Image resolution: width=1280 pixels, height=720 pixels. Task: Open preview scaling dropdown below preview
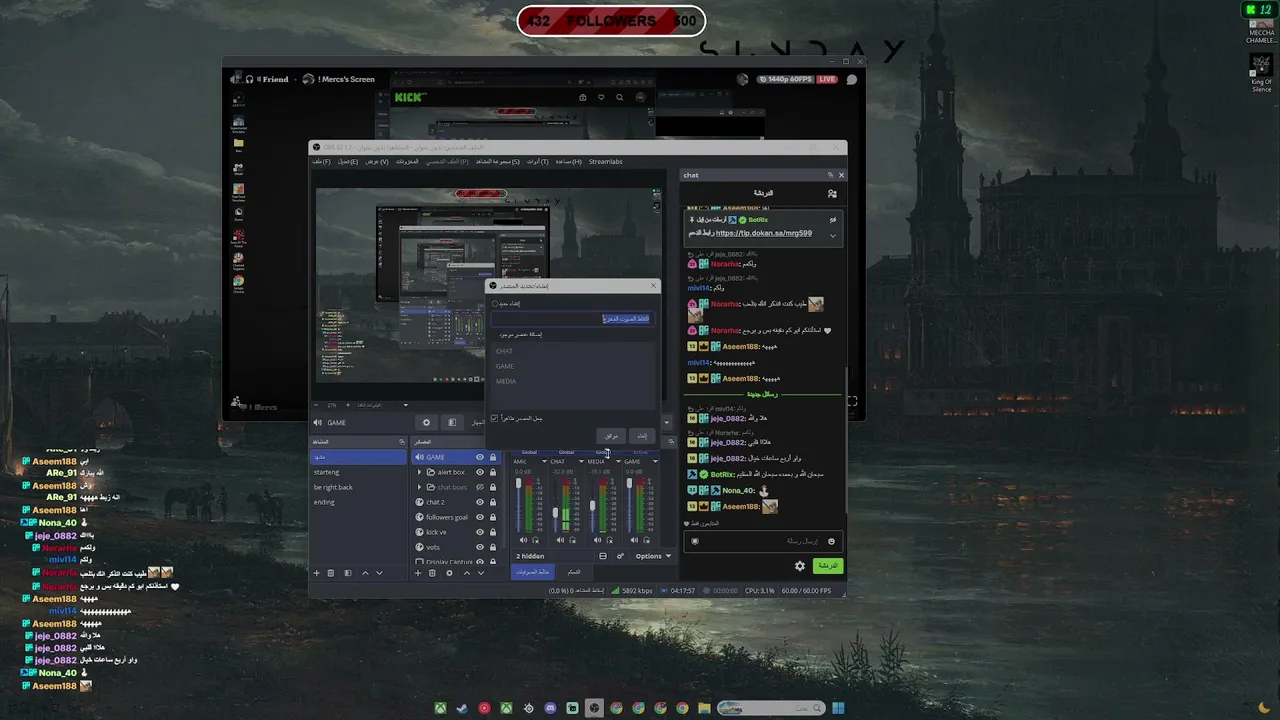(x=406, y=405)
